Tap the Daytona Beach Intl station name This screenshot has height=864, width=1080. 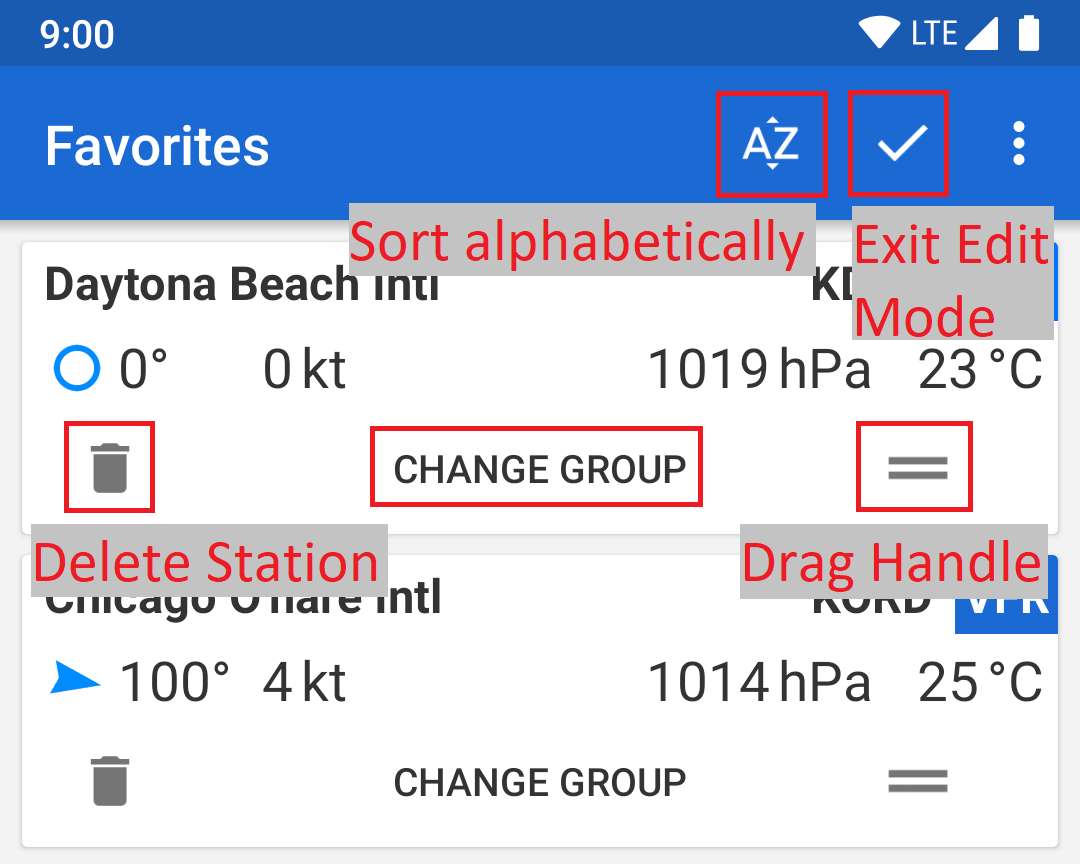(x=241, y=285)
